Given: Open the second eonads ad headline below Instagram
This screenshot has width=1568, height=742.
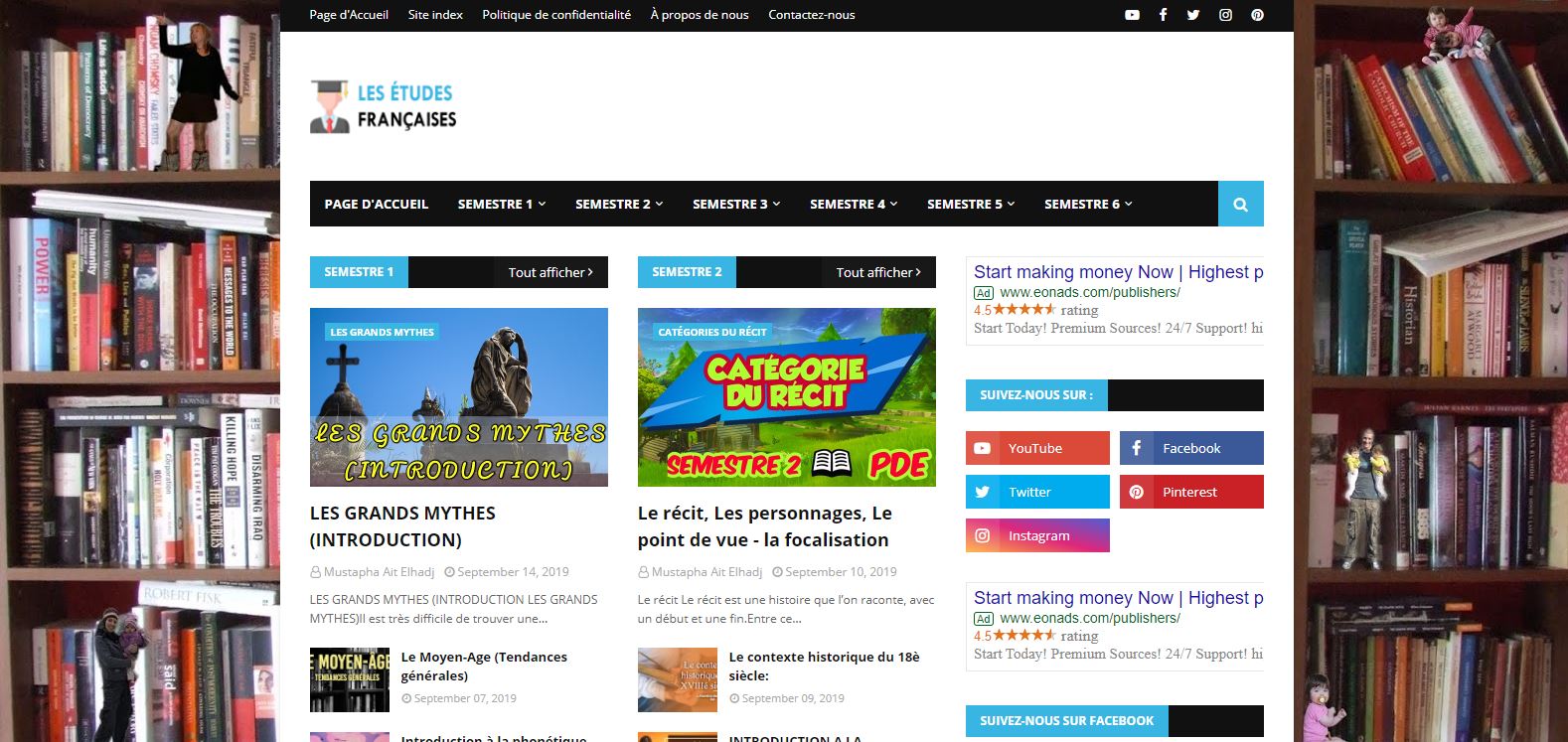Looking at the screenshot, I should pyautogui.click(x=1118, y=598).
